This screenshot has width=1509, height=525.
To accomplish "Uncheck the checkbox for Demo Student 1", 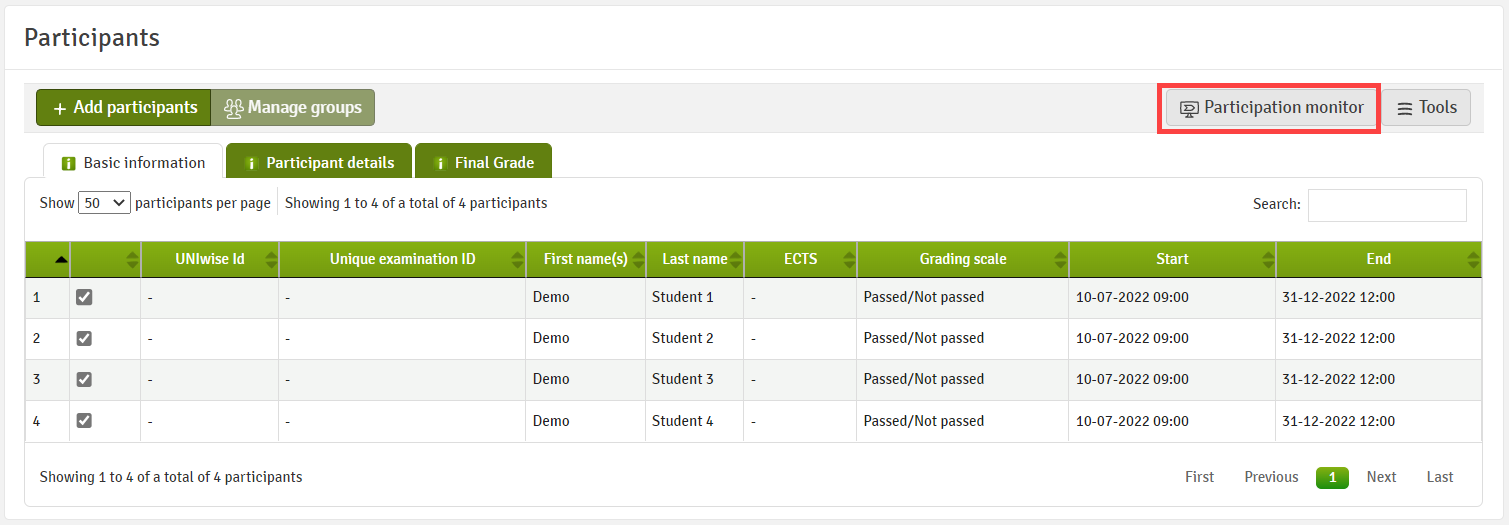I will tap(84, 297).
